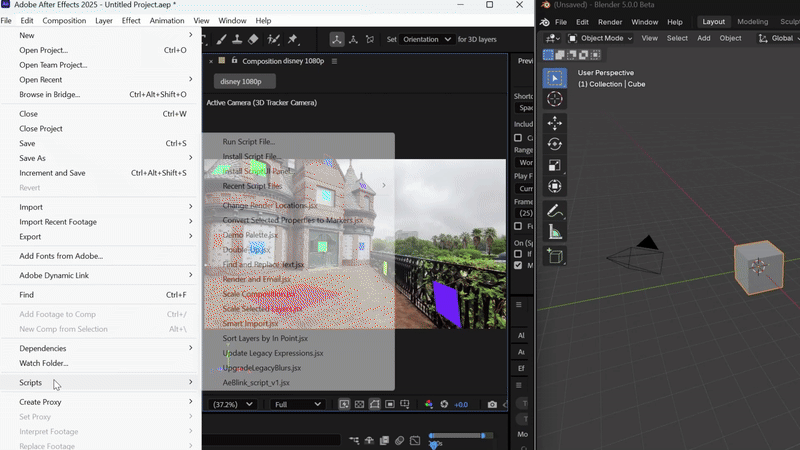
Task: Choose Blender's Intersect Selection mode icon
Action: click(595, 55)
